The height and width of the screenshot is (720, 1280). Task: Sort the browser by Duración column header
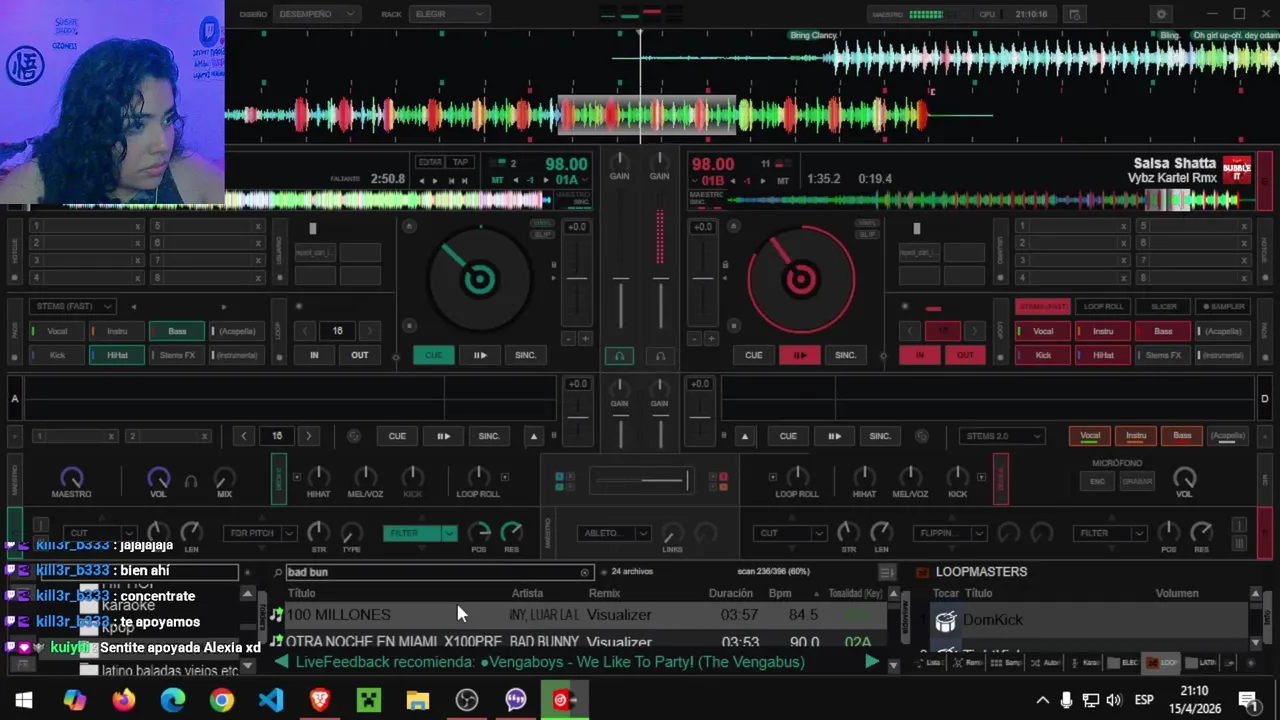730,593
